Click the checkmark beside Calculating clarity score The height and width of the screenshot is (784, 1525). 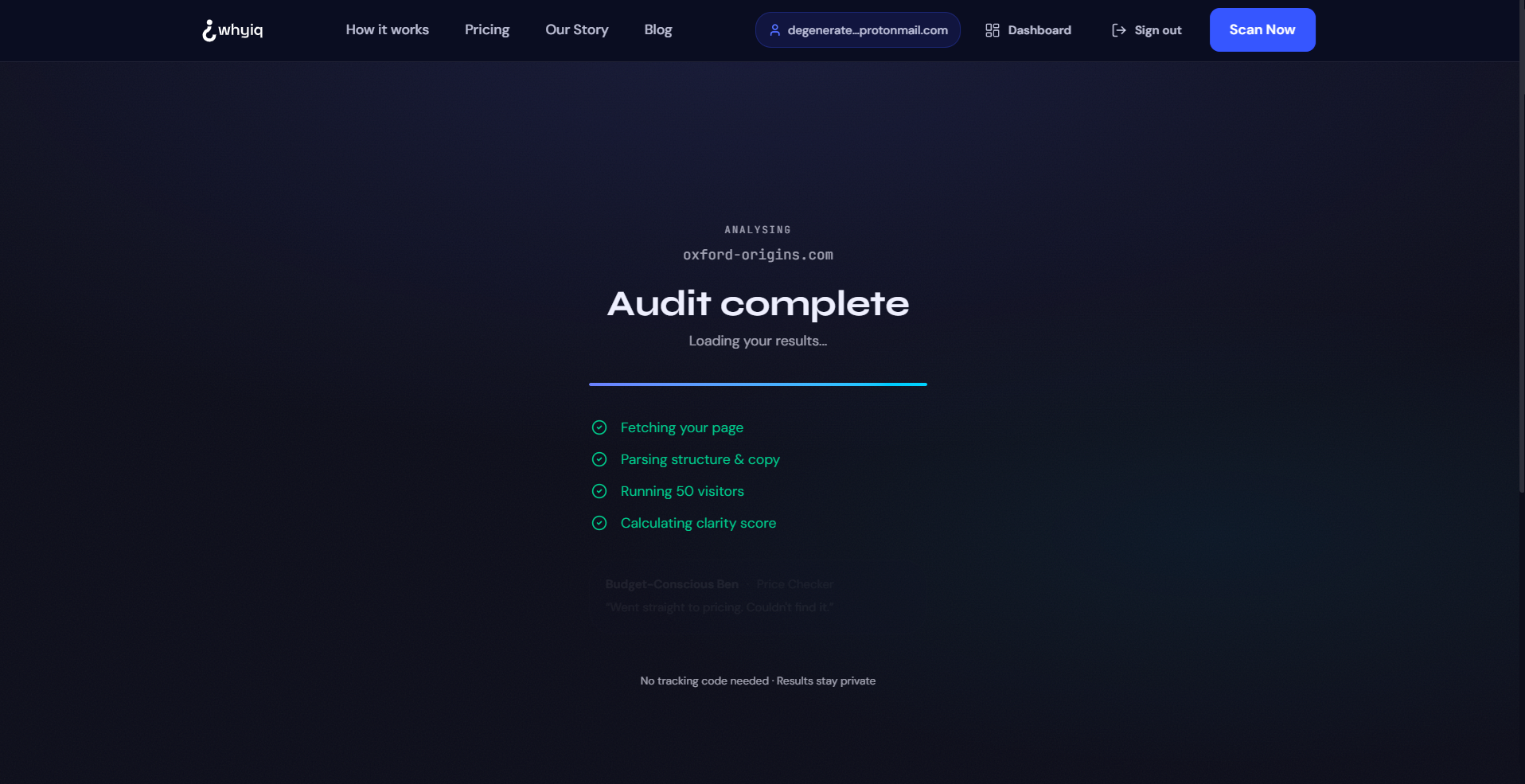[x=599, y=523]
